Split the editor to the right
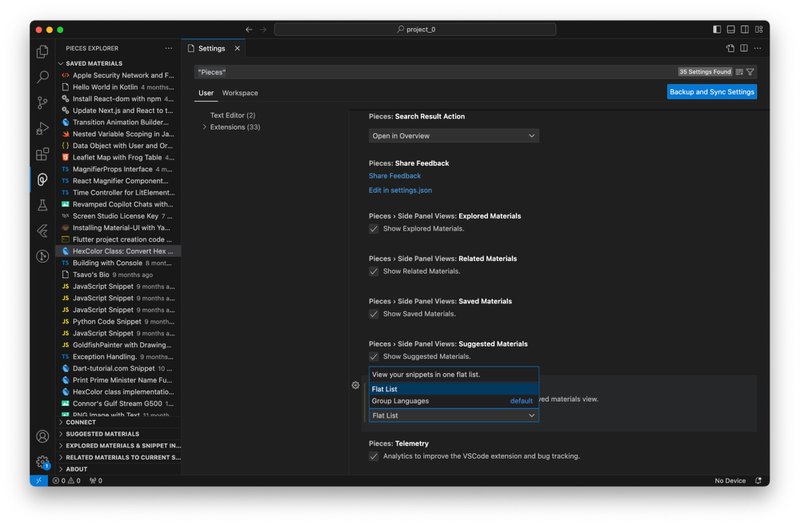Viewport: 800px width, 526px height. [x=744, y=48]
